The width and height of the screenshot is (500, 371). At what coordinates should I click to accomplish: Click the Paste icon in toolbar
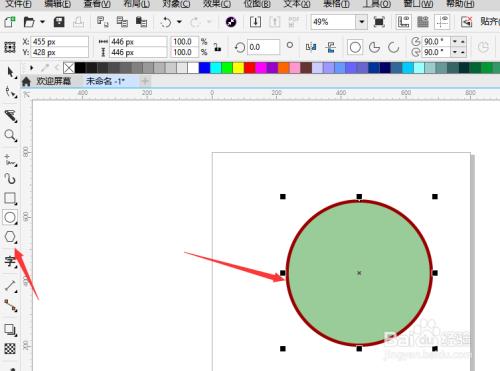pyautogui.click(x=141, y=22)
